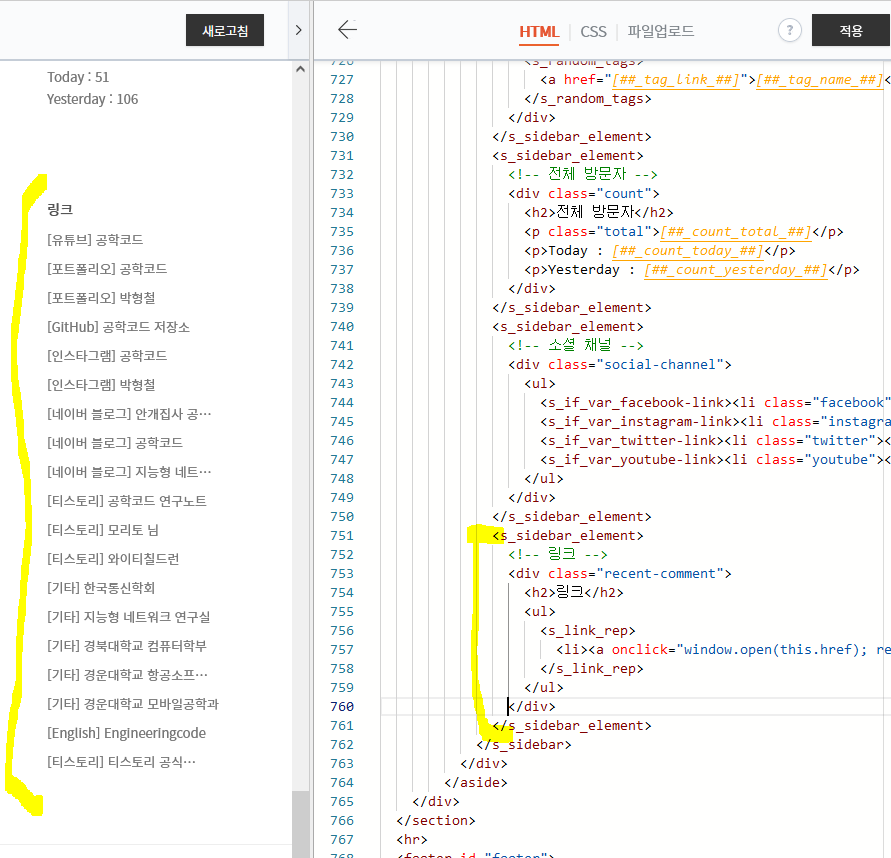The width and height of the screenshot is (891, 858).
Task: Click line number 751 in gutter
Action: click(x=342, y=535)
